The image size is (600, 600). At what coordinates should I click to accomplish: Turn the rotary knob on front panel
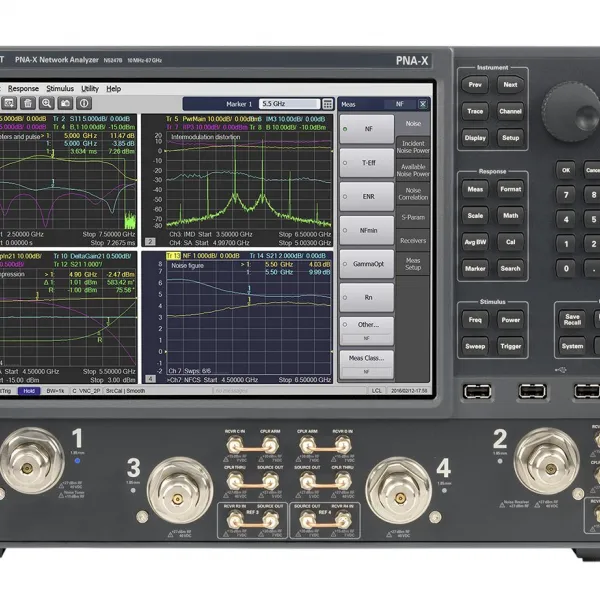(x=571, y=112)
